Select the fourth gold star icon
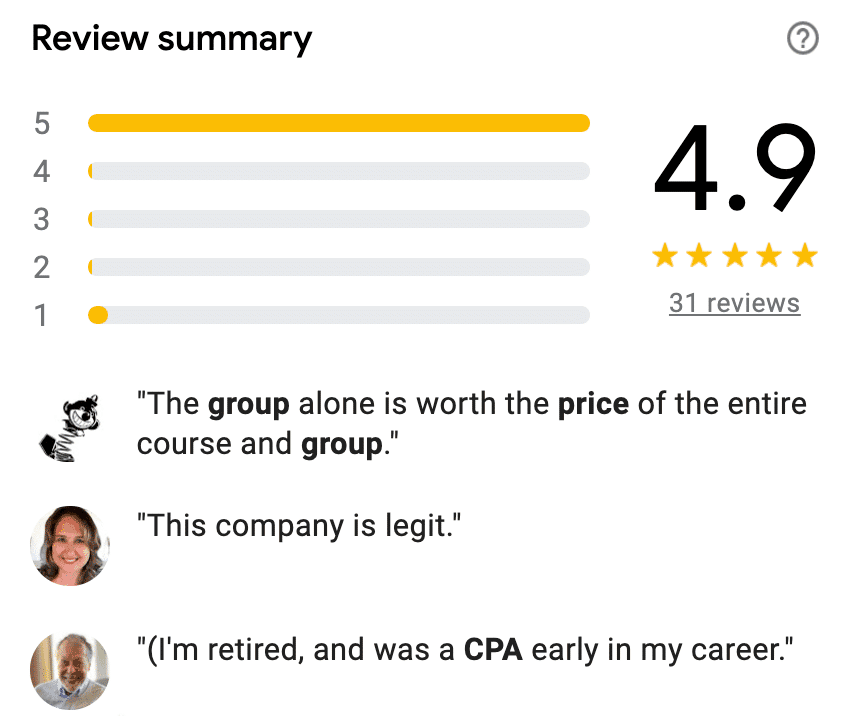The height and width of the screenshot is (716, 864). click(769, 255)
